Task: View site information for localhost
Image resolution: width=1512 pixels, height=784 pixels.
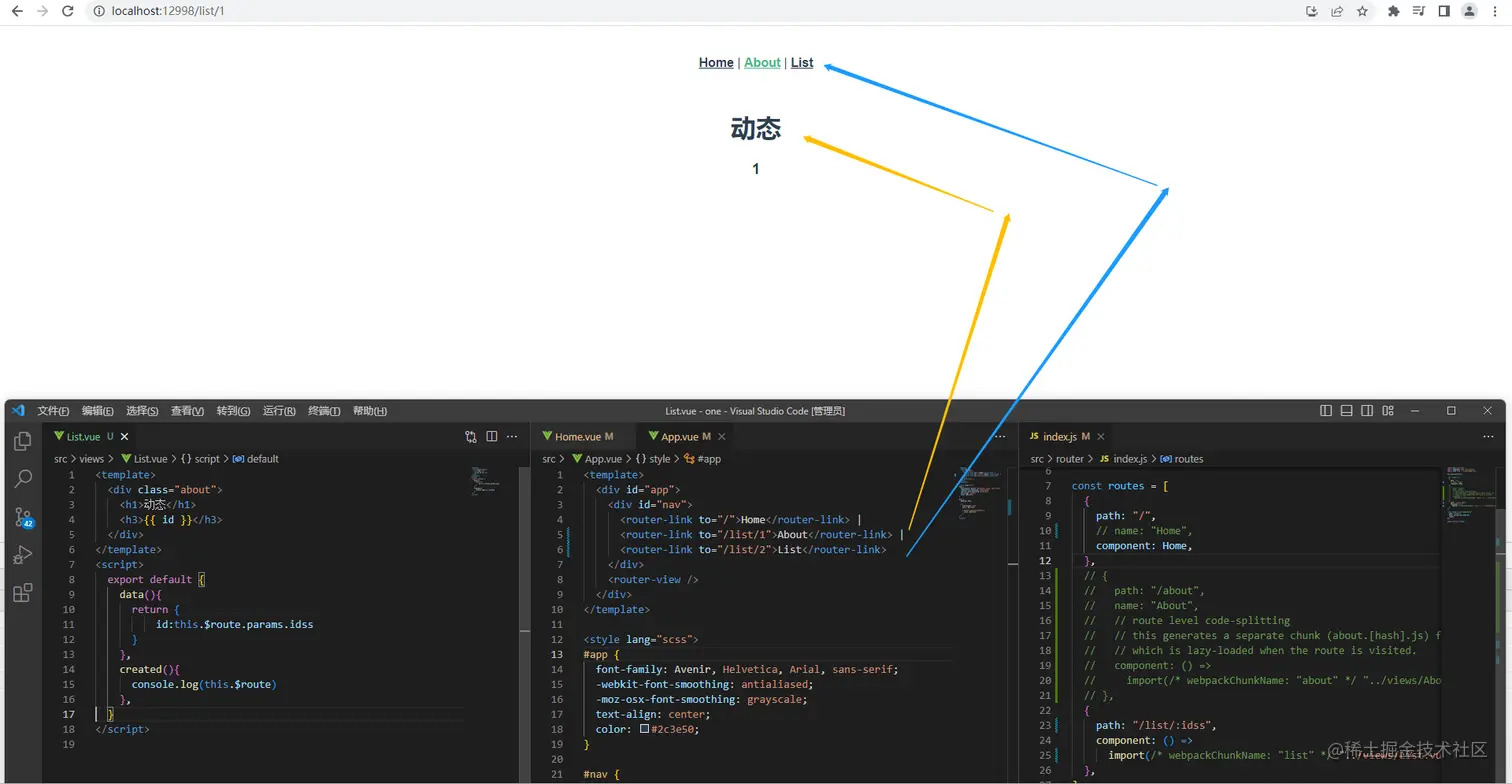Action: coord(98,11)
